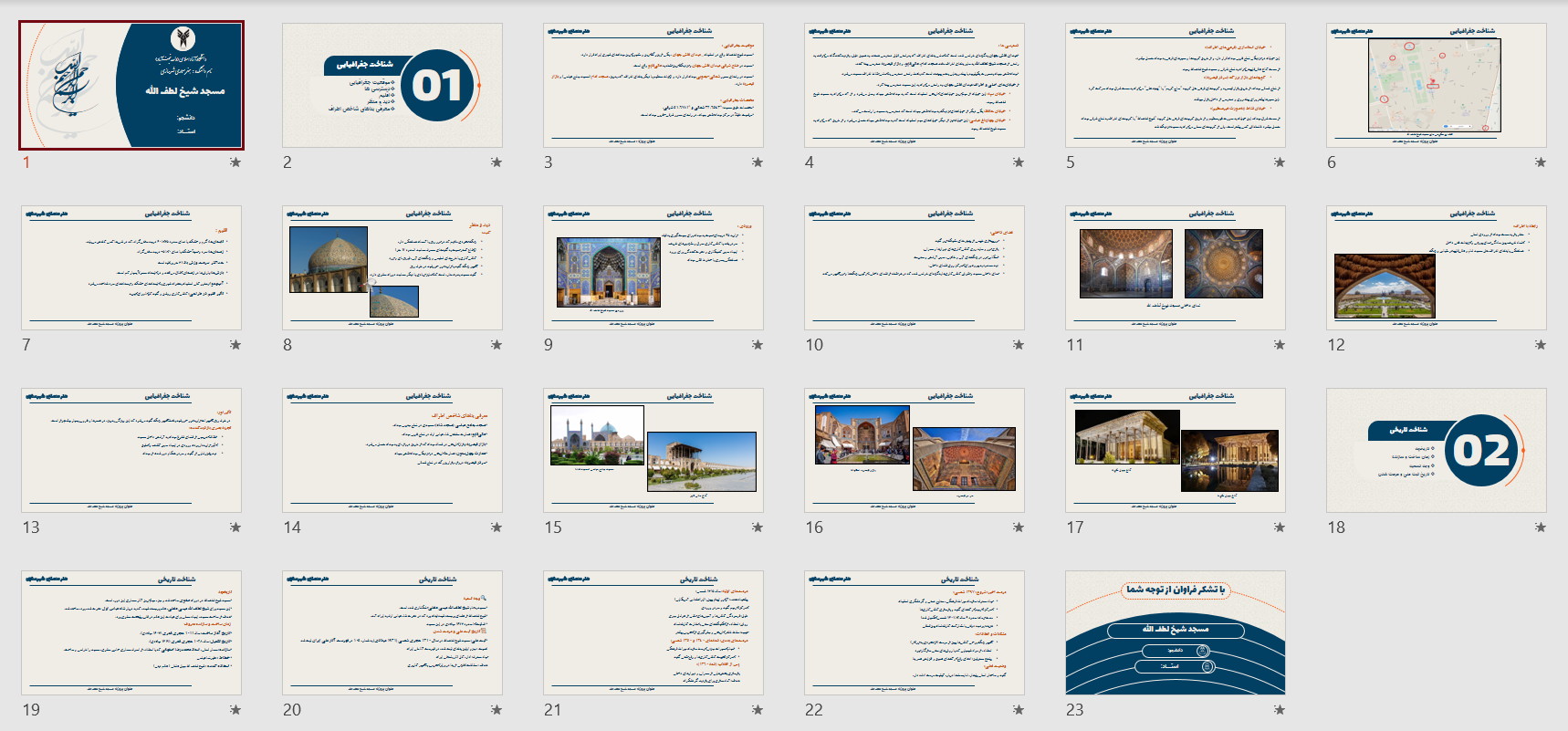Click the transition star icon under slide 10
Screen dimensions: 1568x731
point(1019,345)
